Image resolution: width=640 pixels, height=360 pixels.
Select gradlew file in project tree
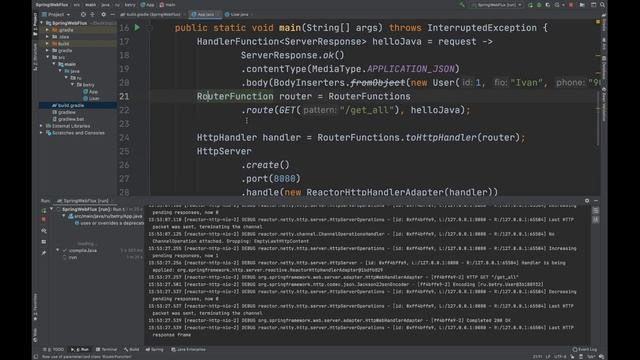point(64,112)
